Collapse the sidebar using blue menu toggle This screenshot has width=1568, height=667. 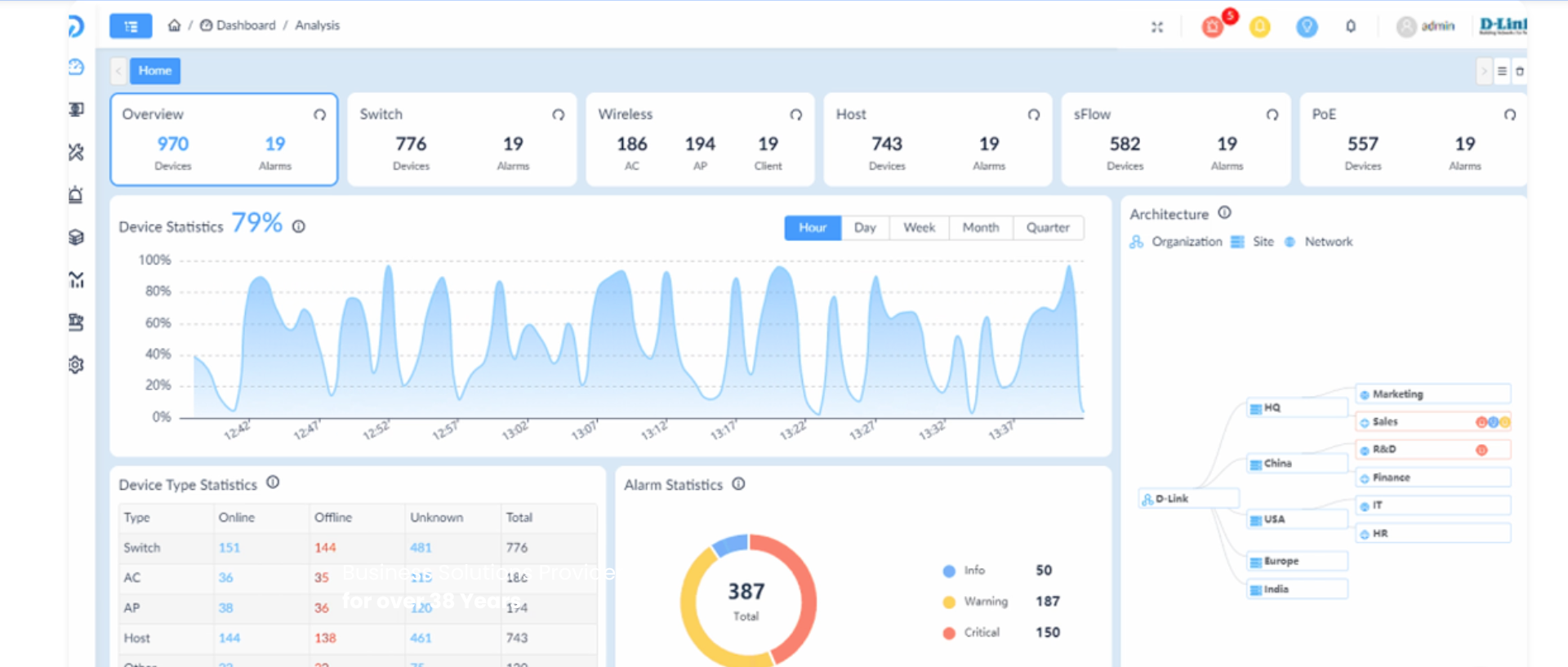pyautogui.click(x=131, y=26)
